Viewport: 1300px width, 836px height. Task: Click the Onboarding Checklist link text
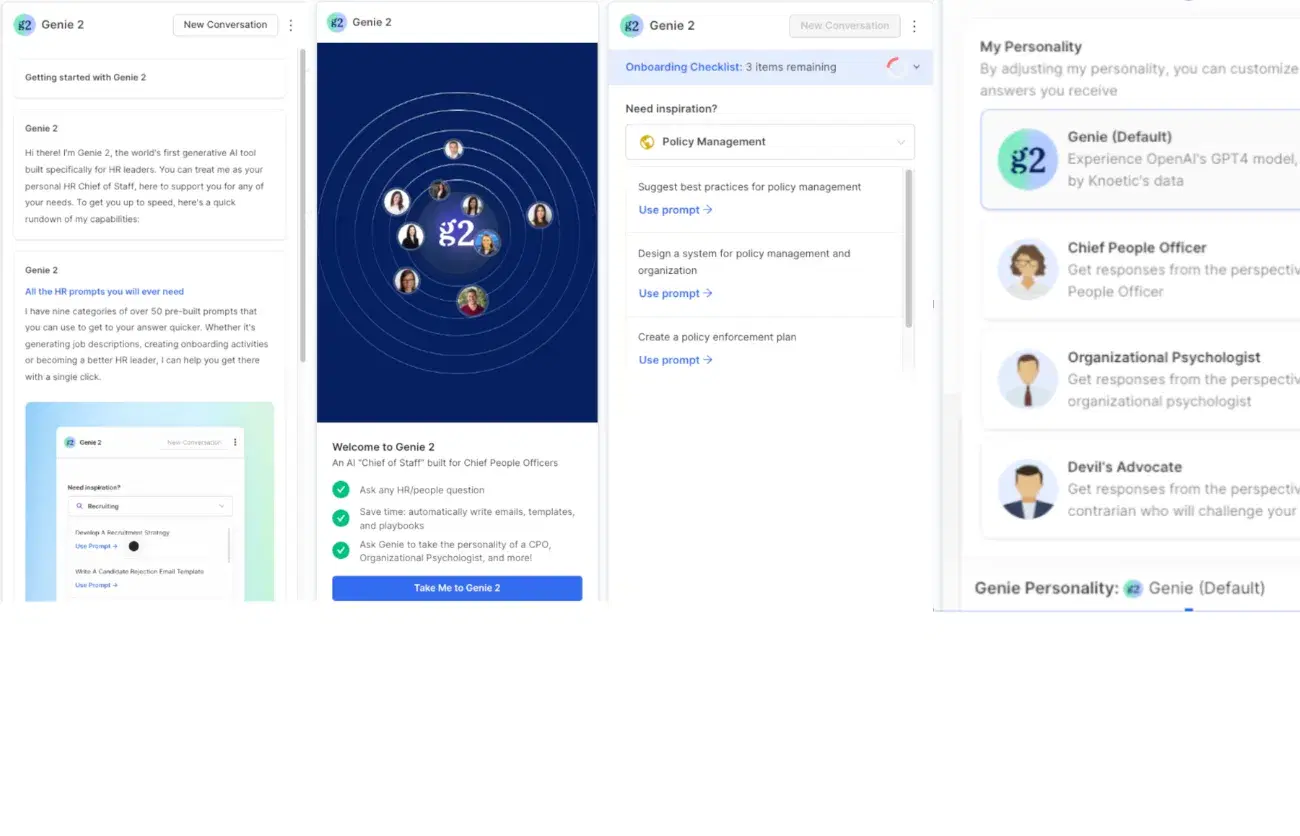point(684,67)
